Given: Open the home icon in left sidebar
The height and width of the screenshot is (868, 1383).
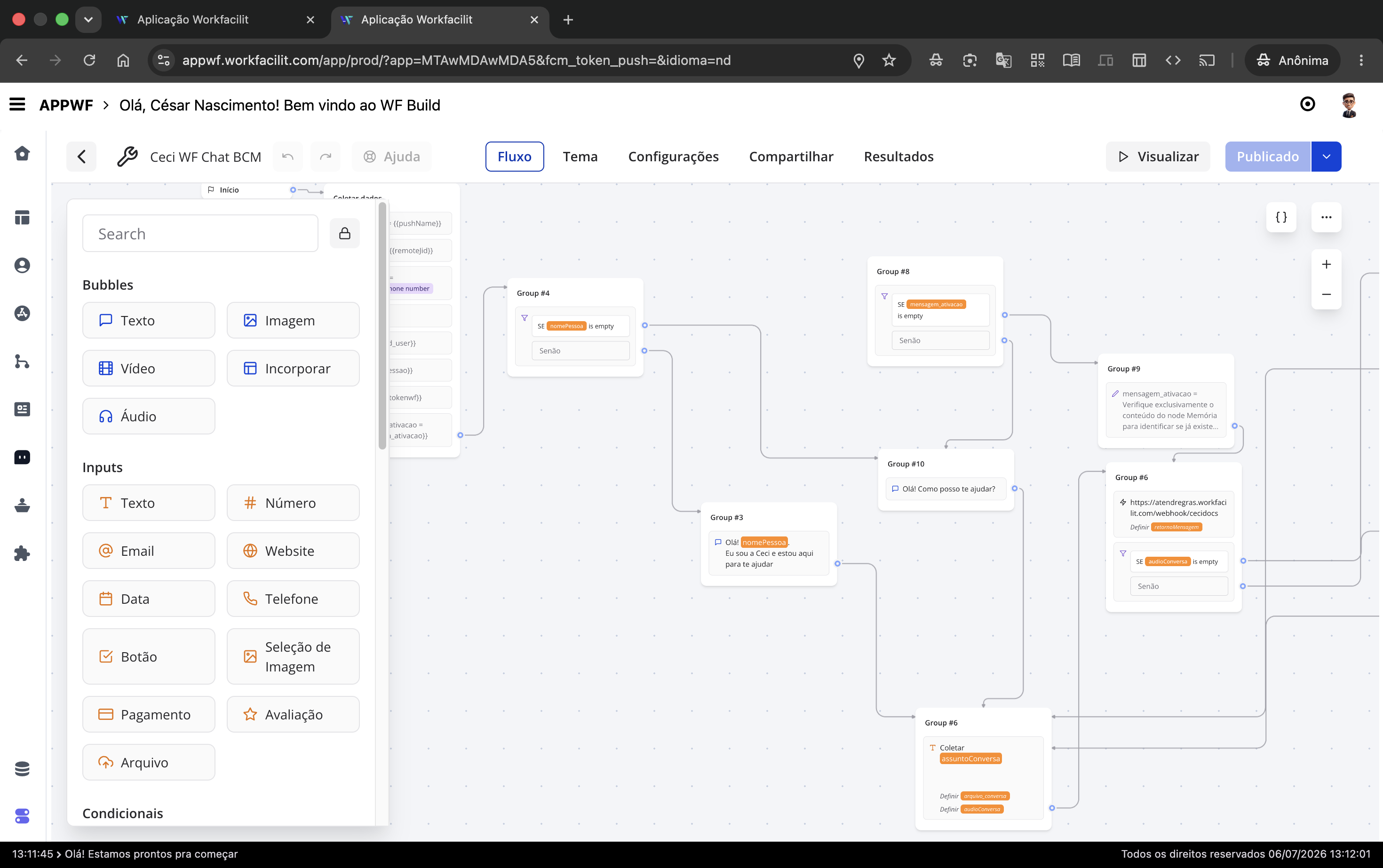Looking at the screenshot, I should [22, 153].
